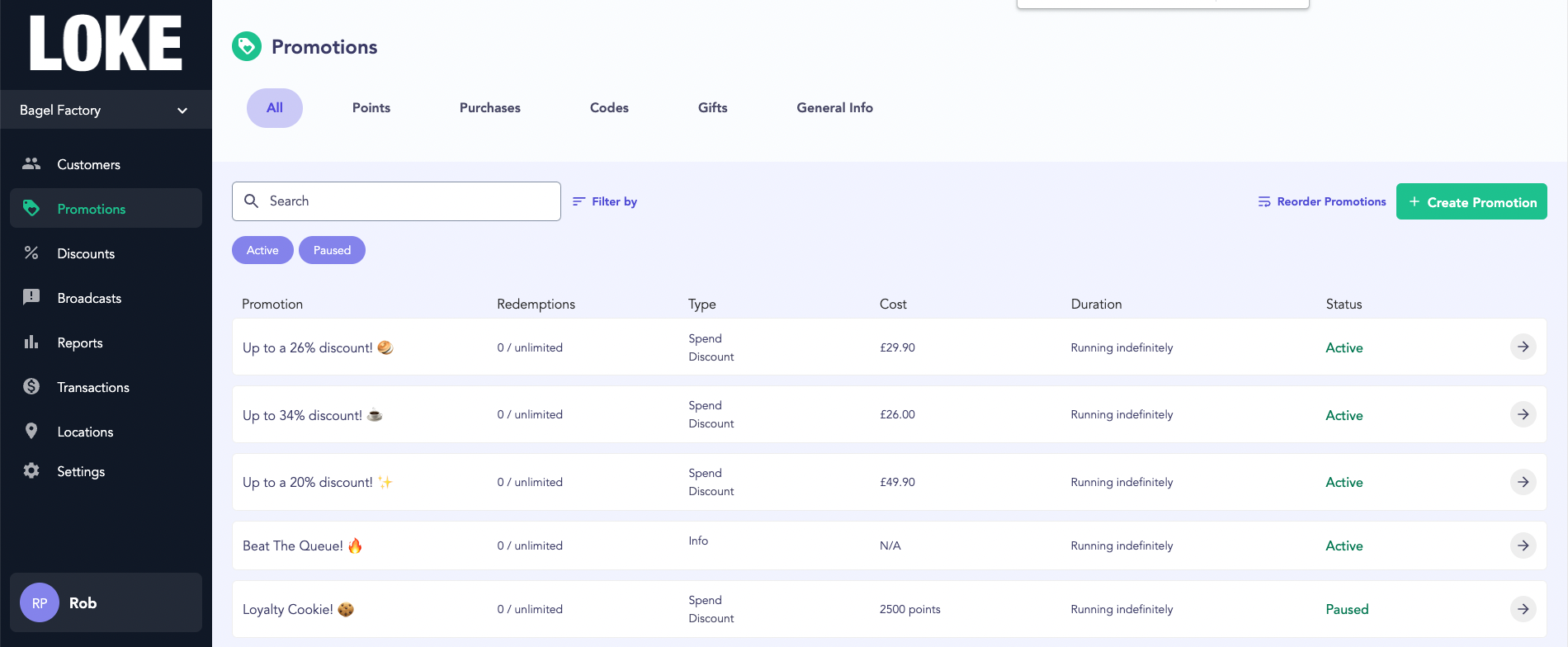Open arrow for Beat The Queue
Viewport: 1568px width, 647px height.
click(x=1523, y=545)
